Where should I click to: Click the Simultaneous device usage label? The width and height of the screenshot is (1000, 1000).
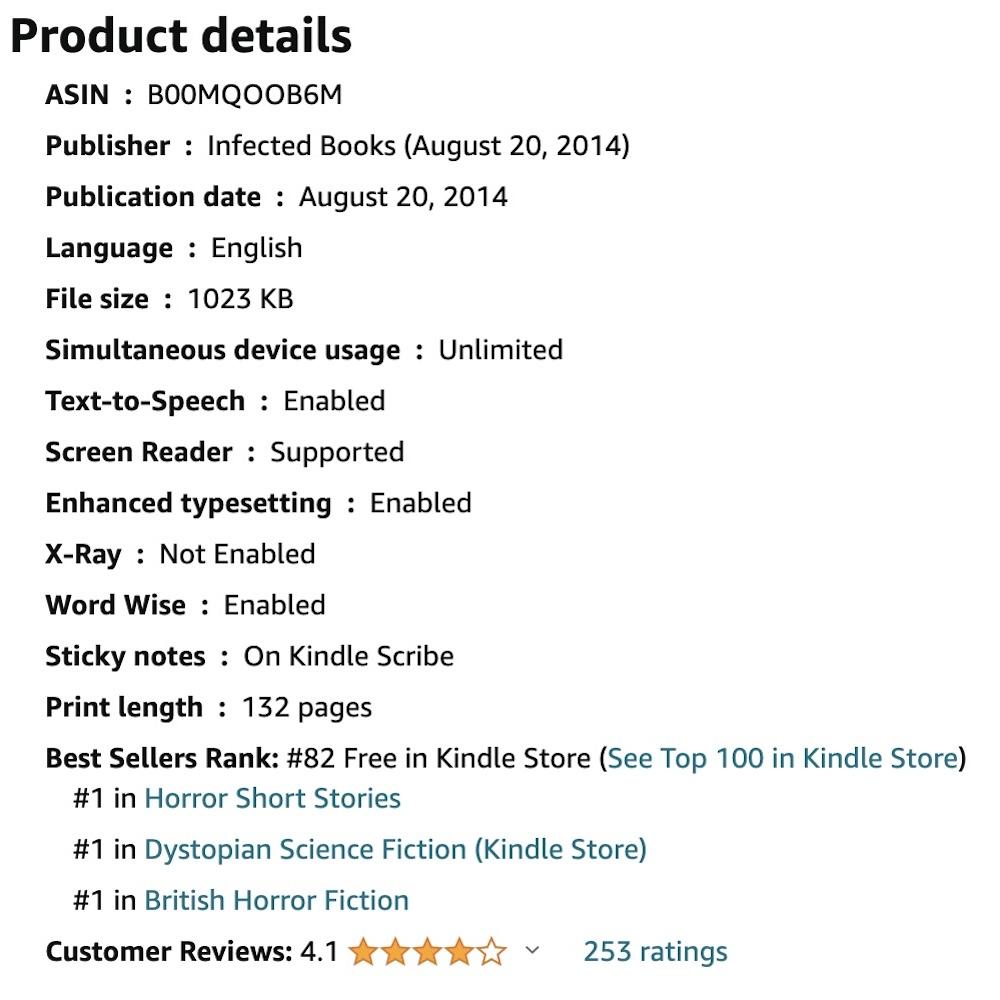click(x=222, y=350)
